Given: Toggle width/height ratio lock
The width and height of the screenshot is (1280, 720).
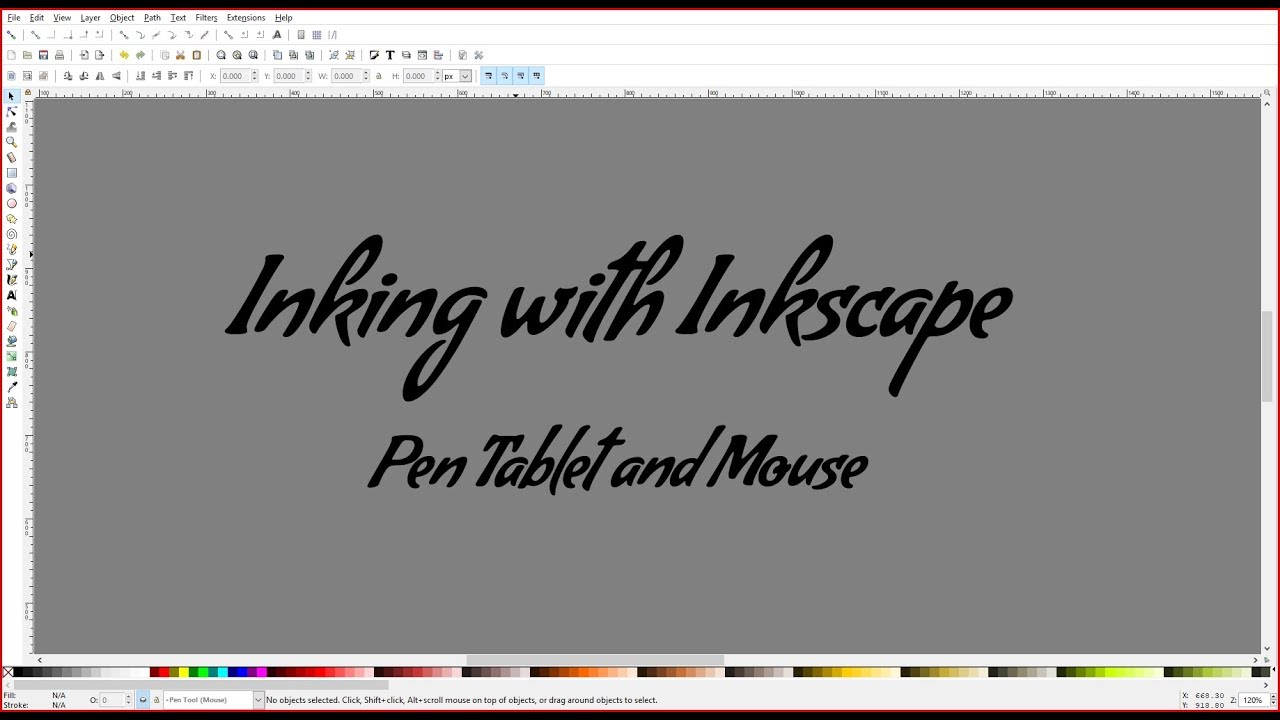Looking at the screenshot, I should [x=378, y=76].
